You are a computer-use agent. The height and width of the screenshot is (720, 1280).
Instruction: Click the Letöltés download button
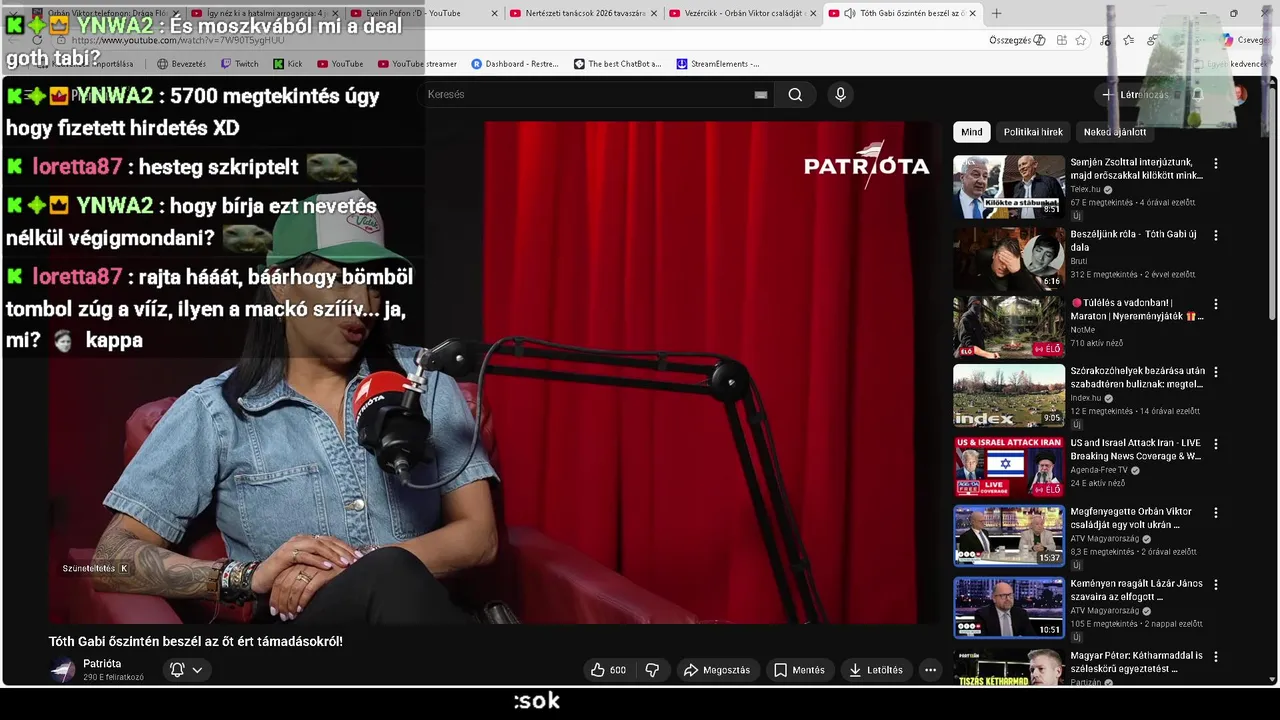pyautogui.click(x=876, y=670)
